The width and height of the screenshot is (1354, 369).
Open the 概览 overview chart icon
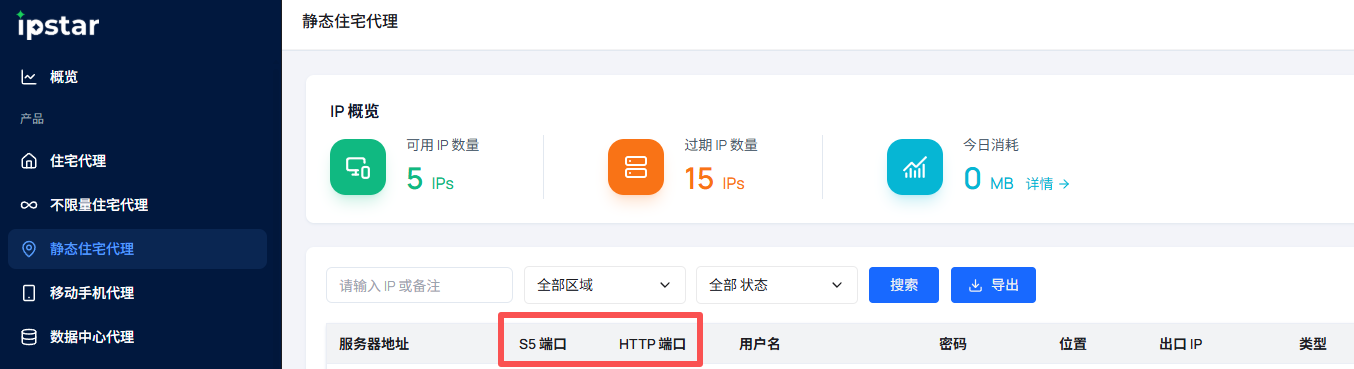[29, 77]
